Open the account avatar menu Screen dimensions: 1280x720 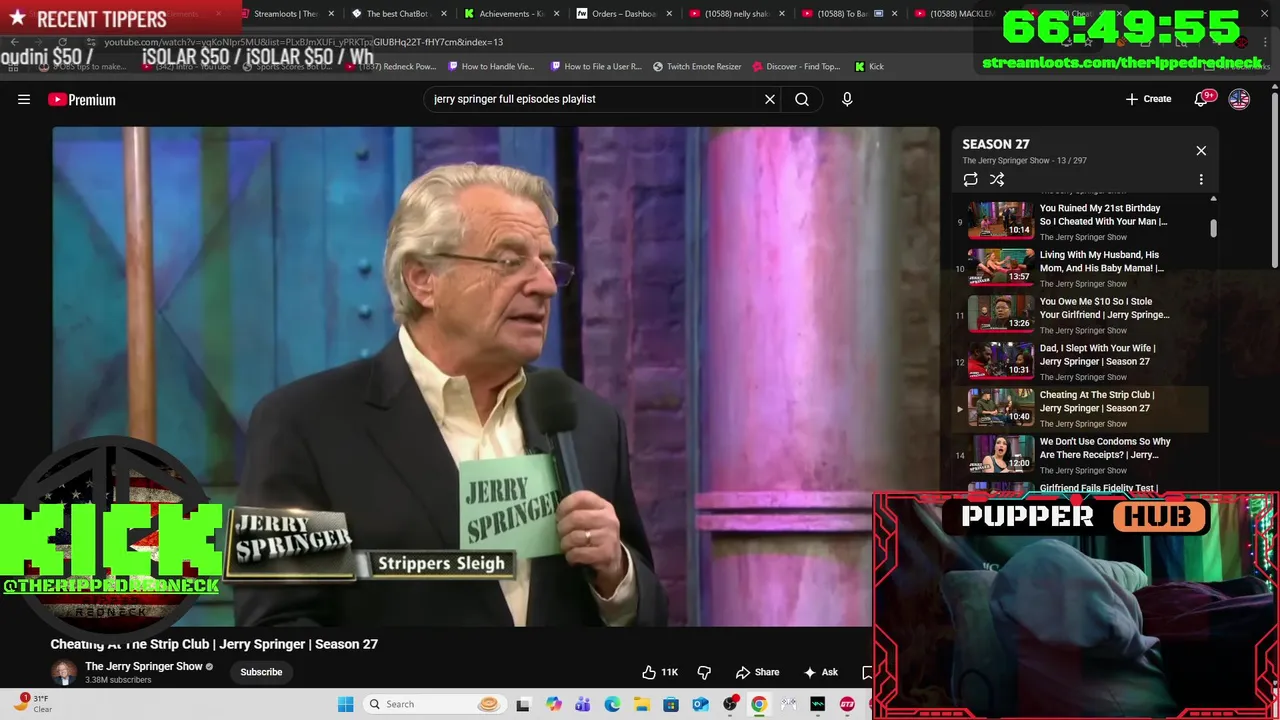[1239, 99]
